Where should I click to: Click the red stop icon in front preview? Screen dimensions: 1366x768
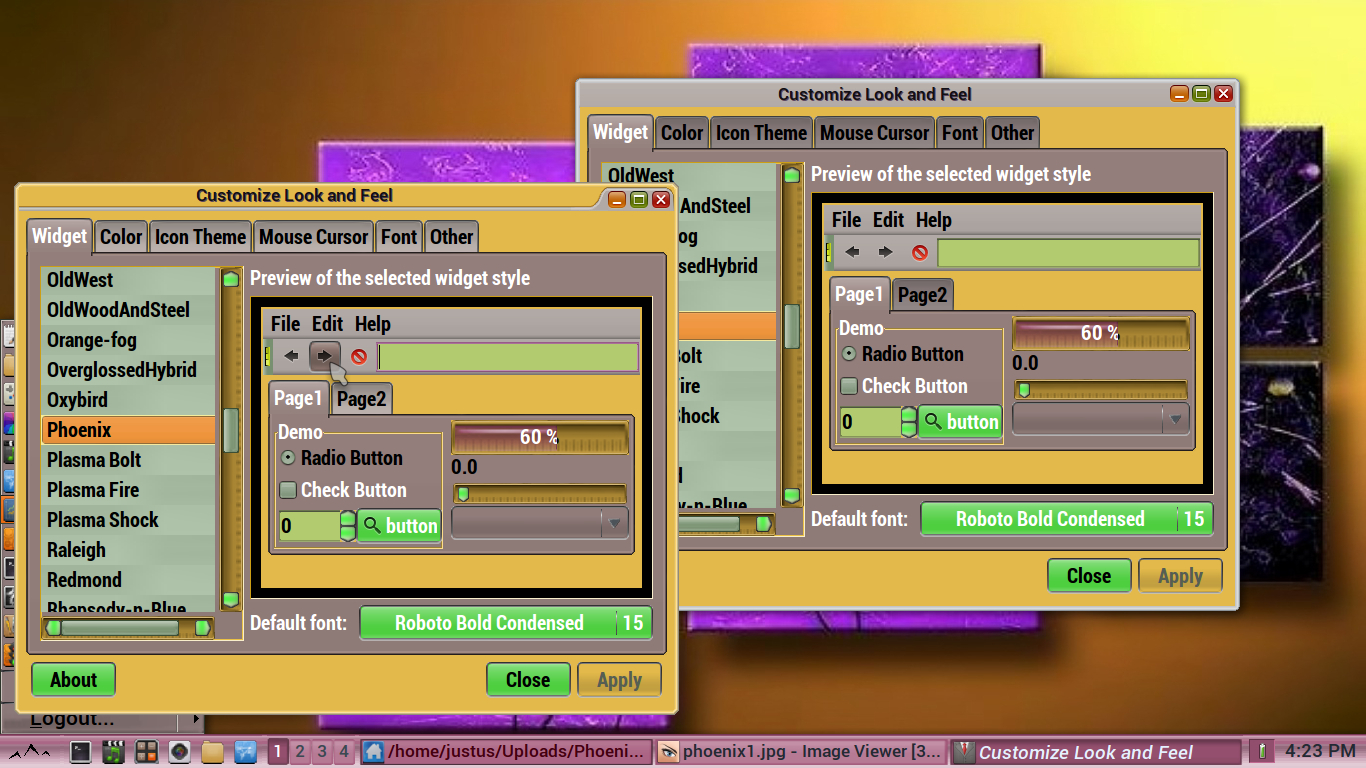[x=359, y=356]
